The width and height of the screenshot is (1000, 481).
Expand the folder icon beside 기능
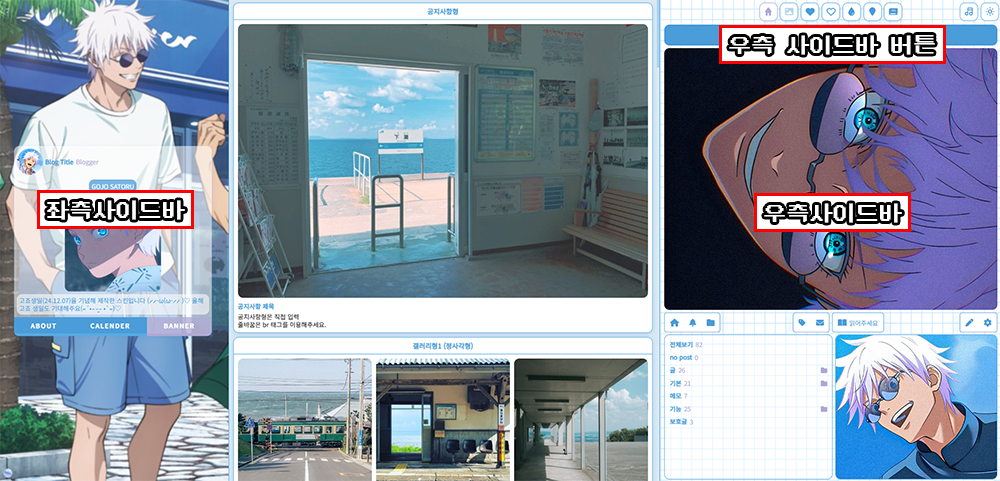(x=823, y=409)
